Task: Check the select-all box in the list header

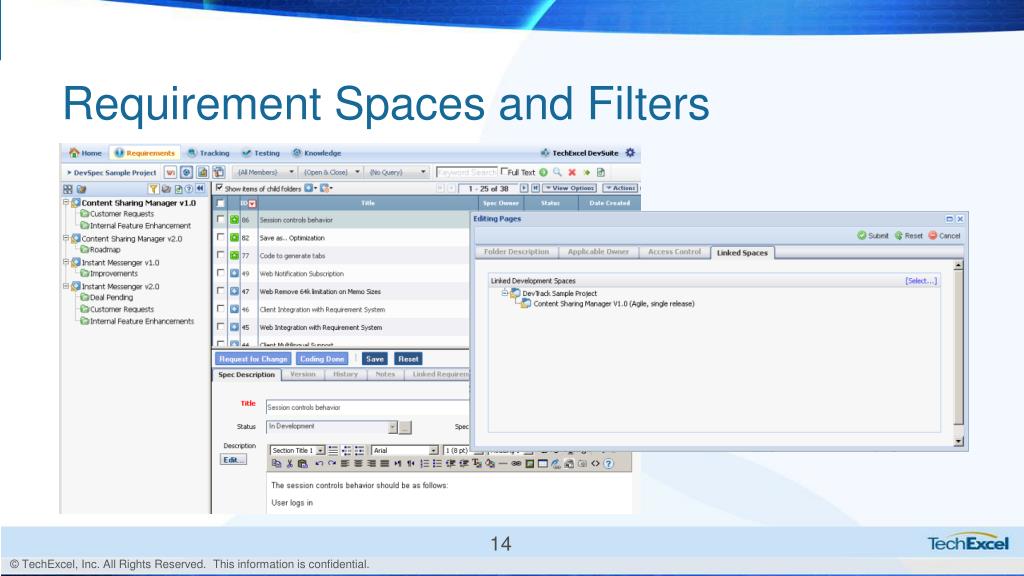Action: coord(221,203)
